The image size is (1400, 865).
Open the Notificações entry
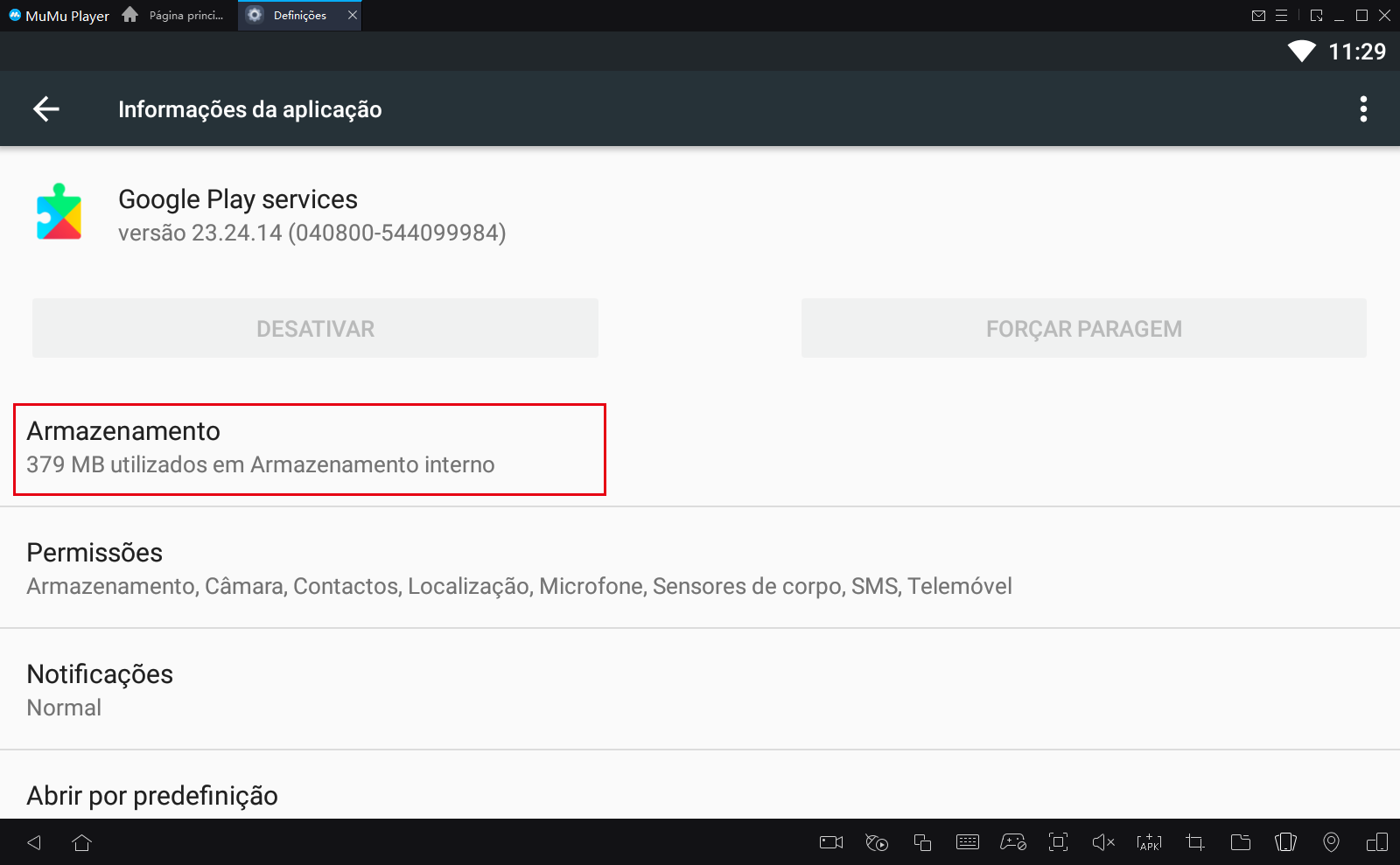coord(700,689)
